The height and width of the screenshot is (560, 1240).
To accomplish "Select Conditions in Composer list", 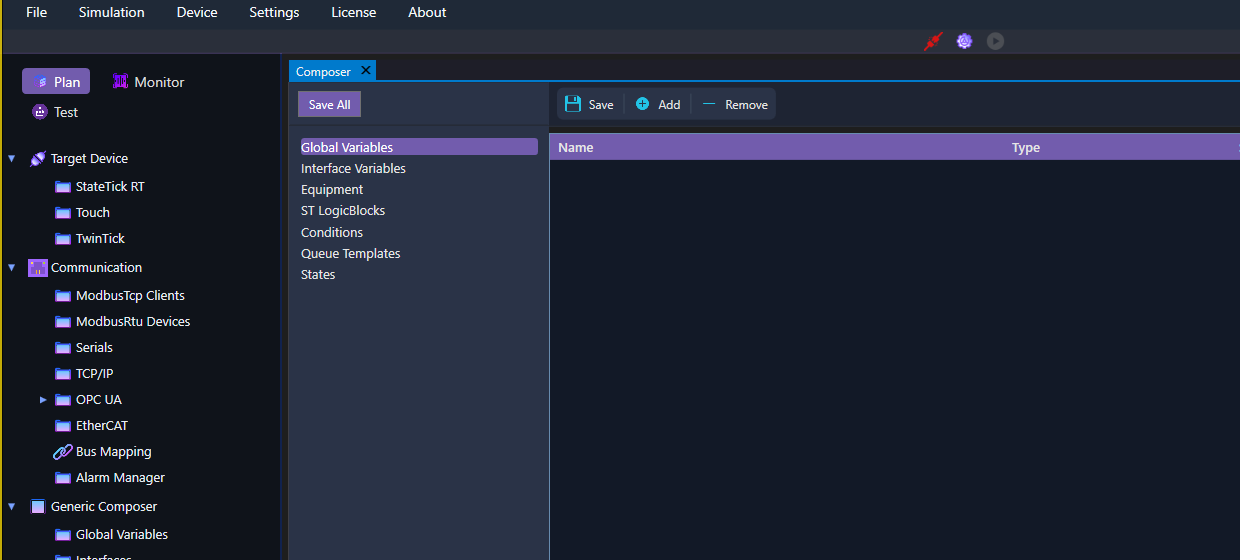I will (332, 232).
